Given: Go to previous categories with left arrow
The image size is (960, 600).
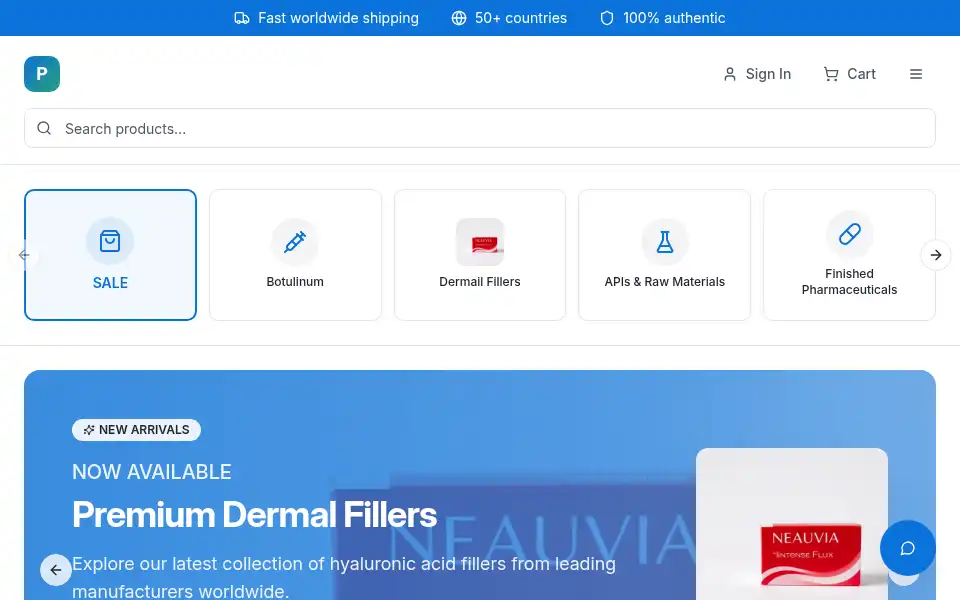Looking at the screenshot, I should click(x=24, y=255).
